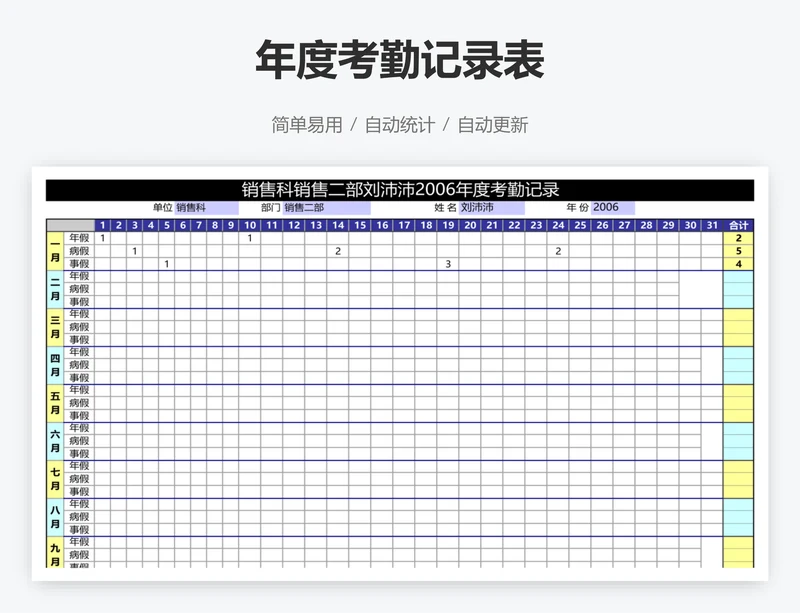This screenshot has height=613, width=800.
Task: Click the 五月 month label
Action: [x=55, y=403]
